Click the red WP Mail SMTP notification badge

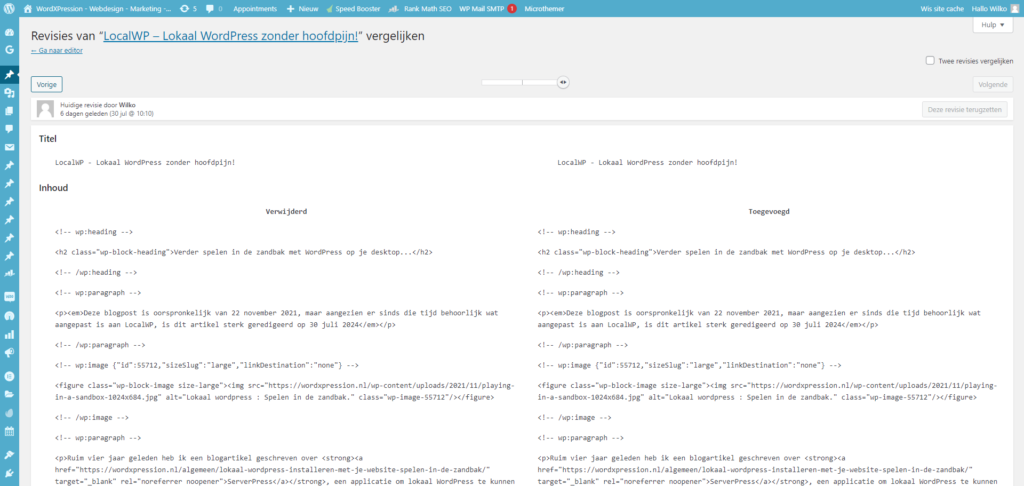(x=511, y=9)
